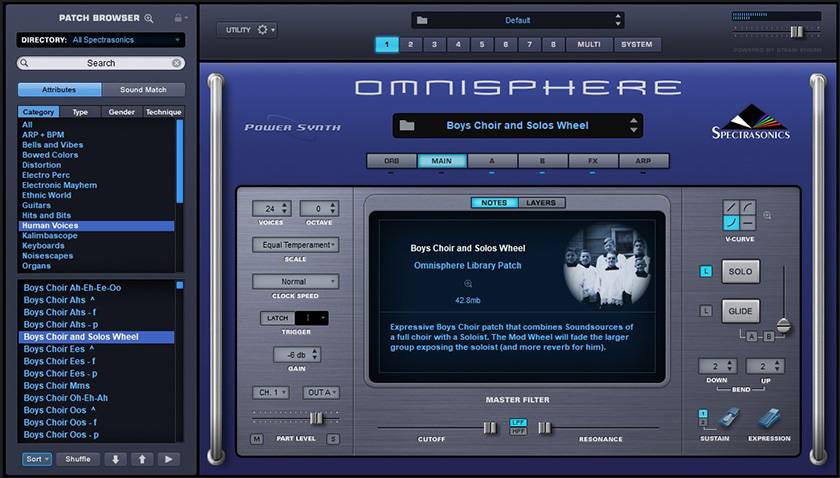The width and height of the screenshot is (840, 478).
Task: Click the Bend Up stepper
Action: [776, 367]
